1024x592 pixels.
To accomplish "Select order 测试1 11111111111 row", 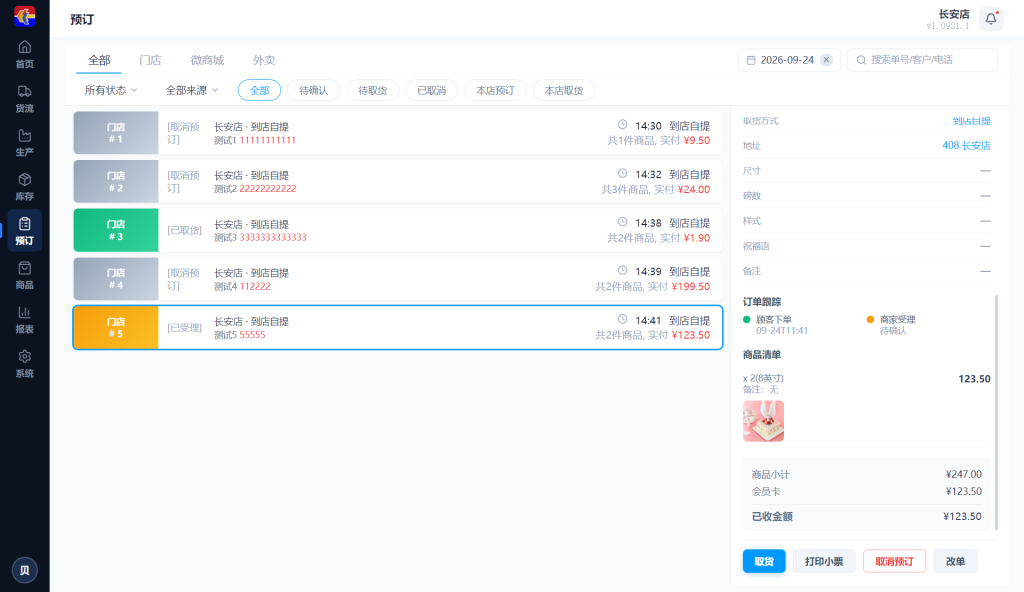I will click(398, 133).
